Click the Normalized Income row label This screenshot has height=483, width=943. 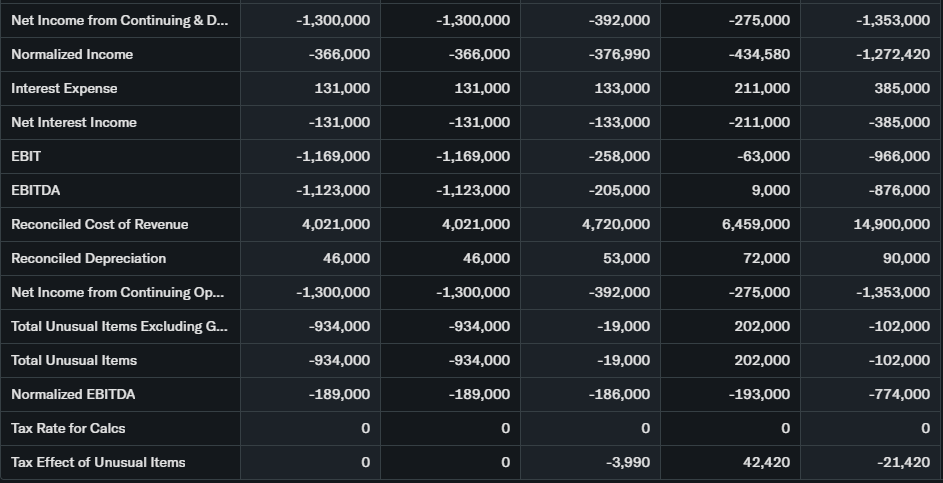click(72, 54)
